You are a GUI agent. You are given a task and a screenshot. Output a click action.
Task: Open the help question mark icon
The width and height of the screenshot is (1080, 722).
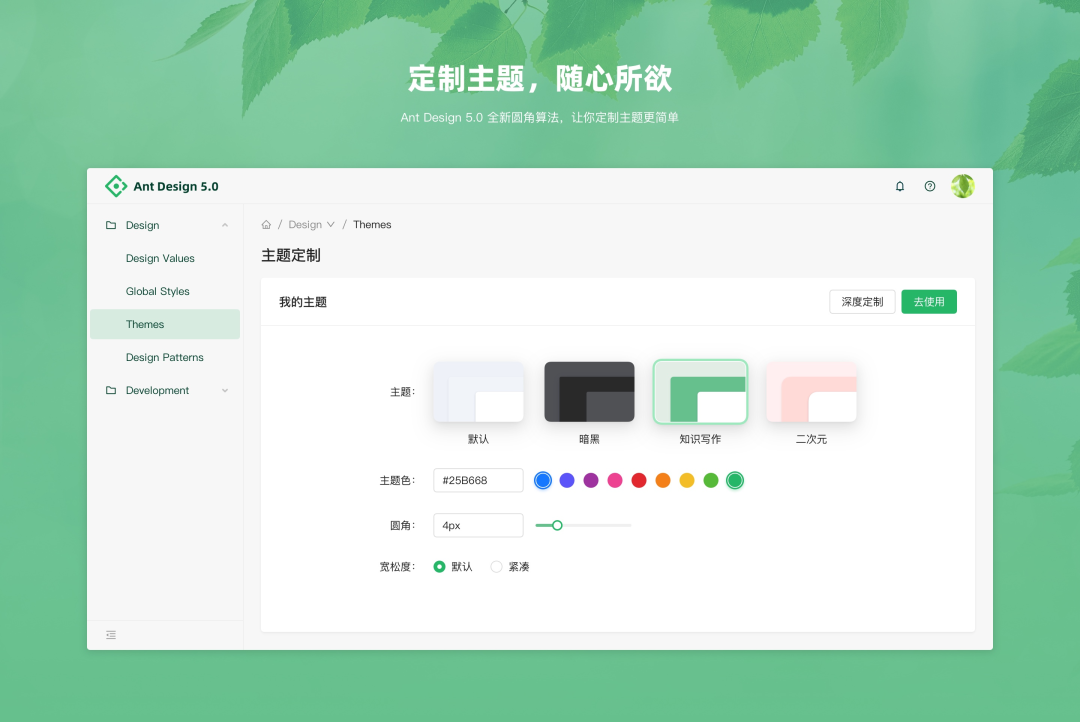[x=930, y=186]
